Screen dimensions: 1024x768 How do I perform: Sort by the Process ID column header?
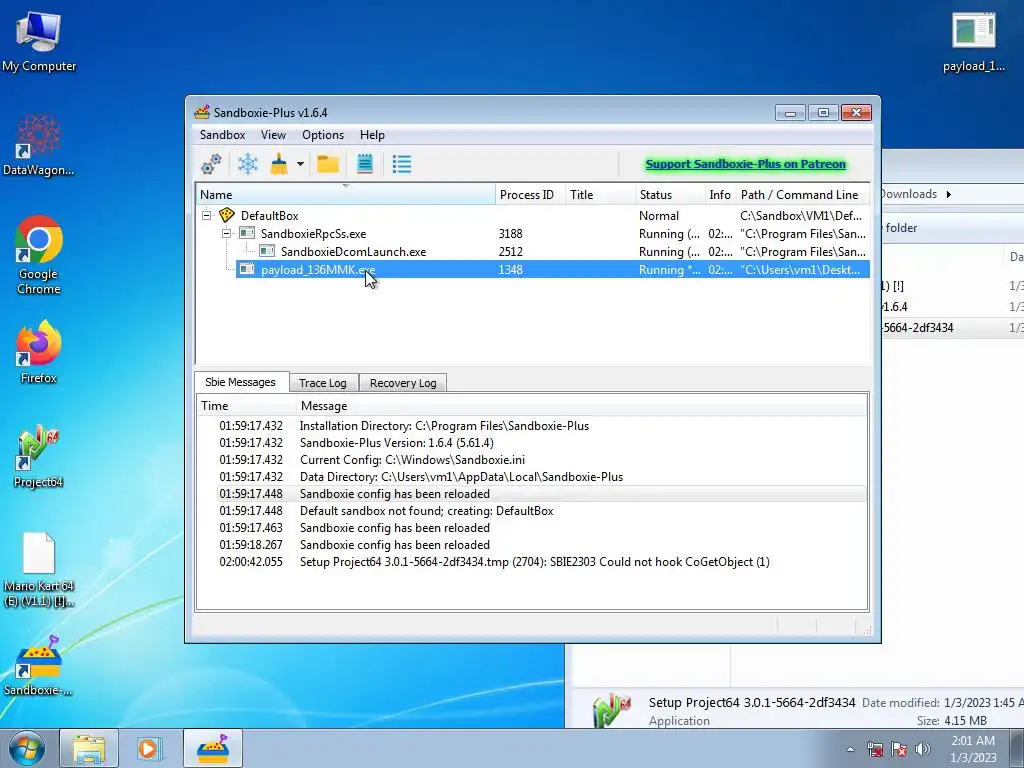tap(530, 195)
